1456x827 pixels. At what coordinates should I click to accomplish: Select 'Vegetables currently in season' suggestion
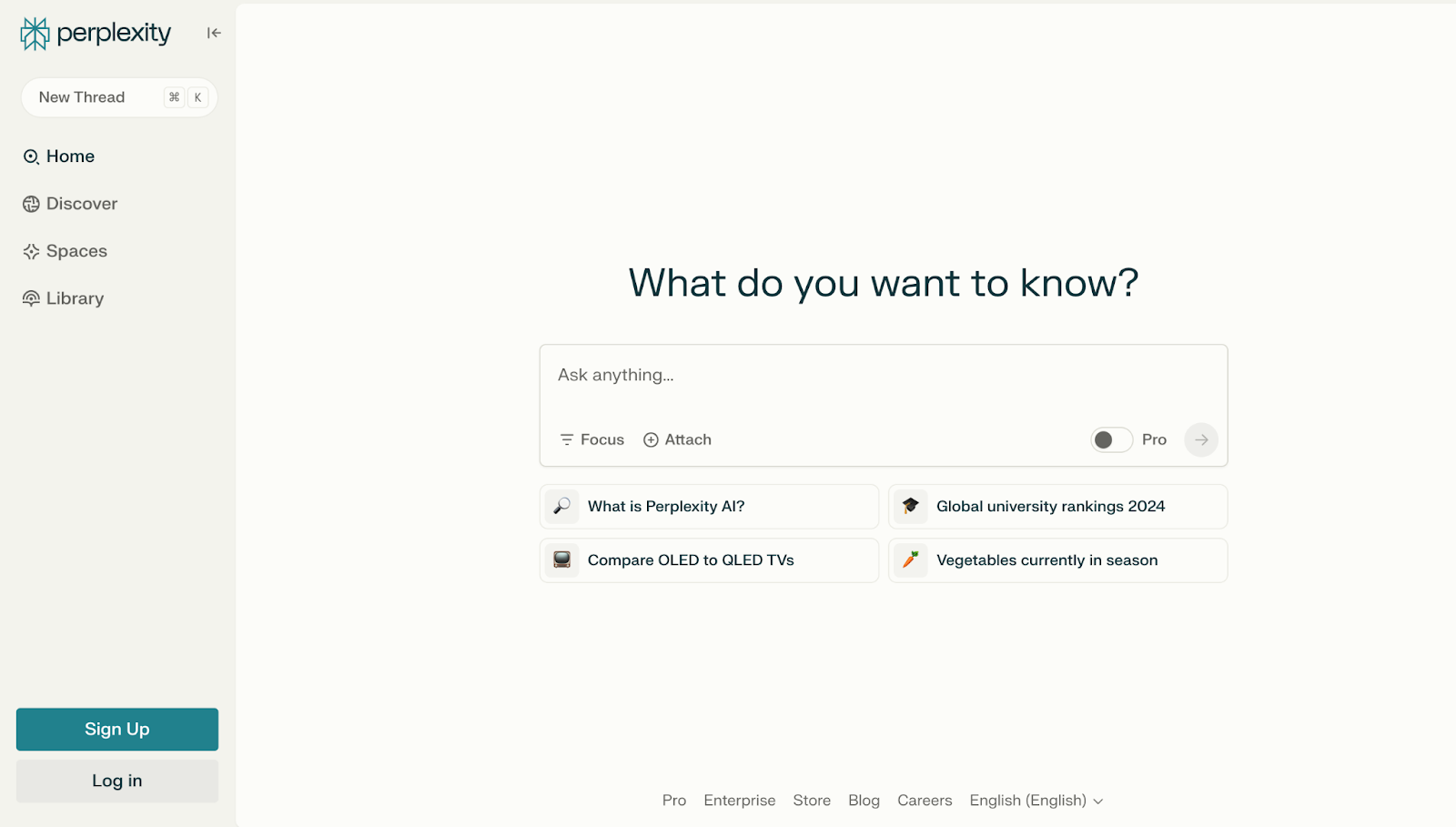[x=1058, y=560]
